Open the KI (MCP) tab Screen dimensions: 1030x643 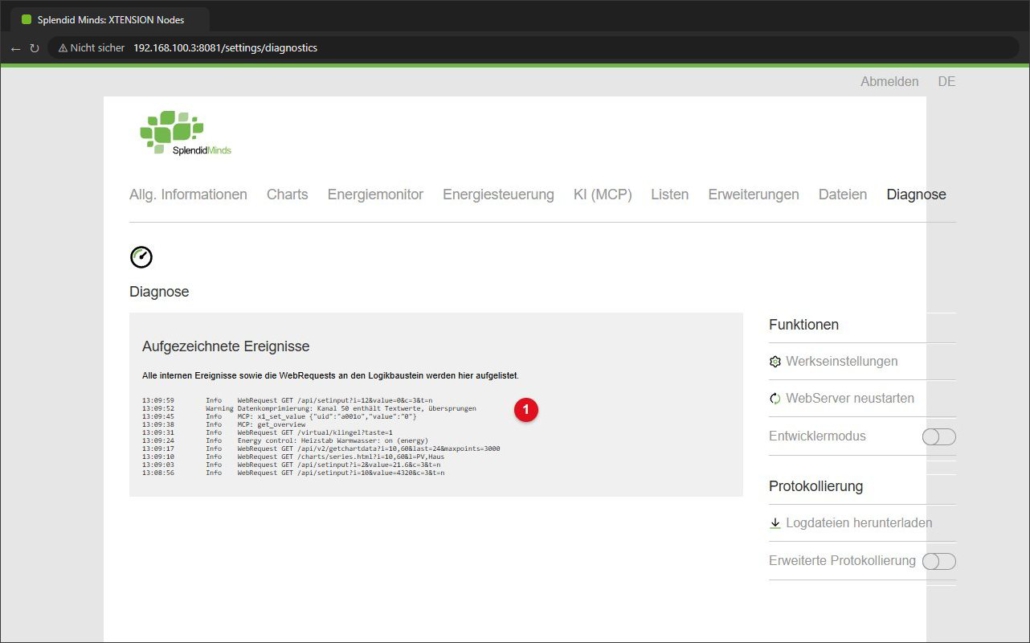pos(602,194)
